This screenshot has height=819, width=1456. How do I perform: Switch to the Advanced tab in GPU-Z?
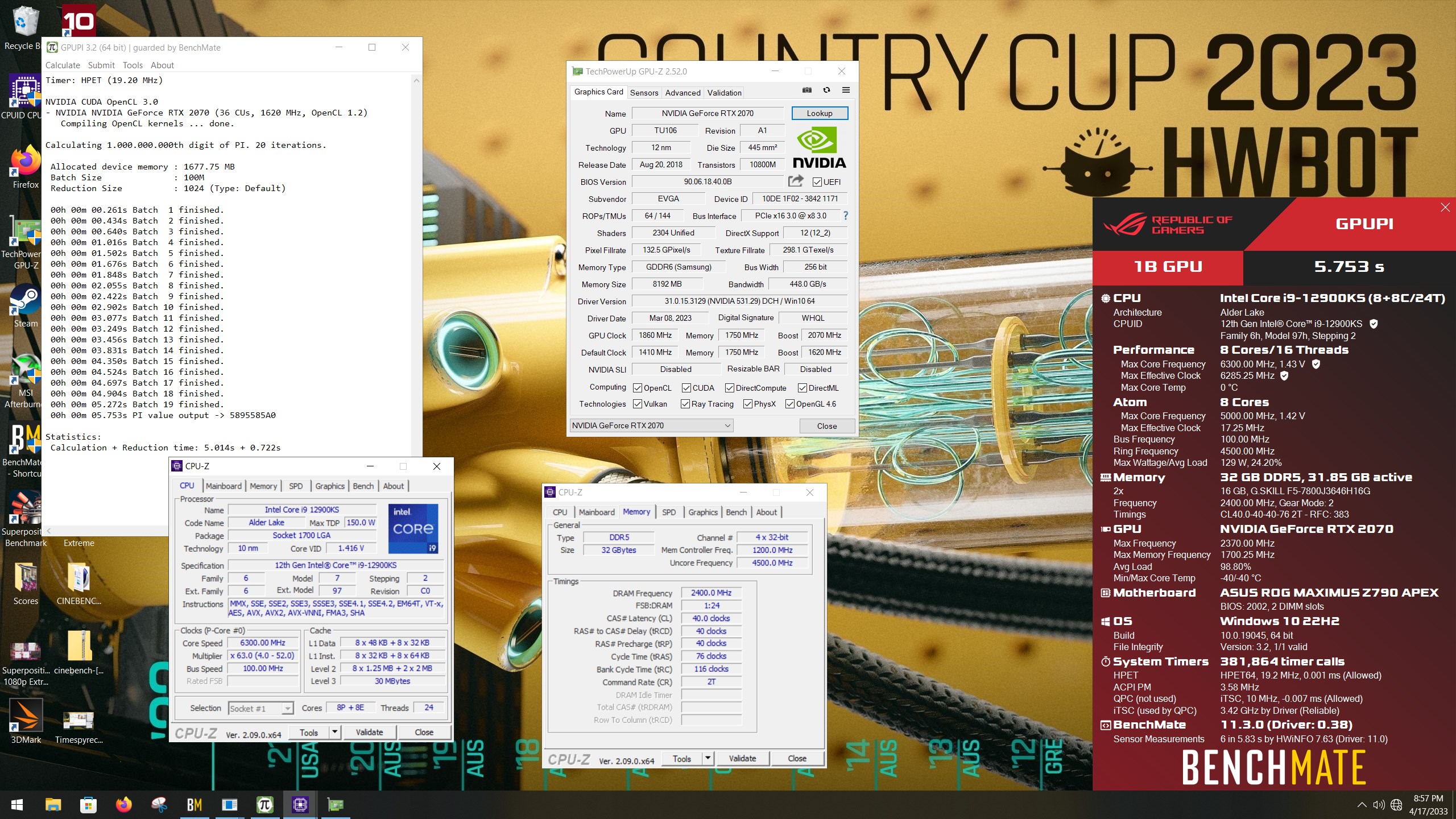[682, 93]
